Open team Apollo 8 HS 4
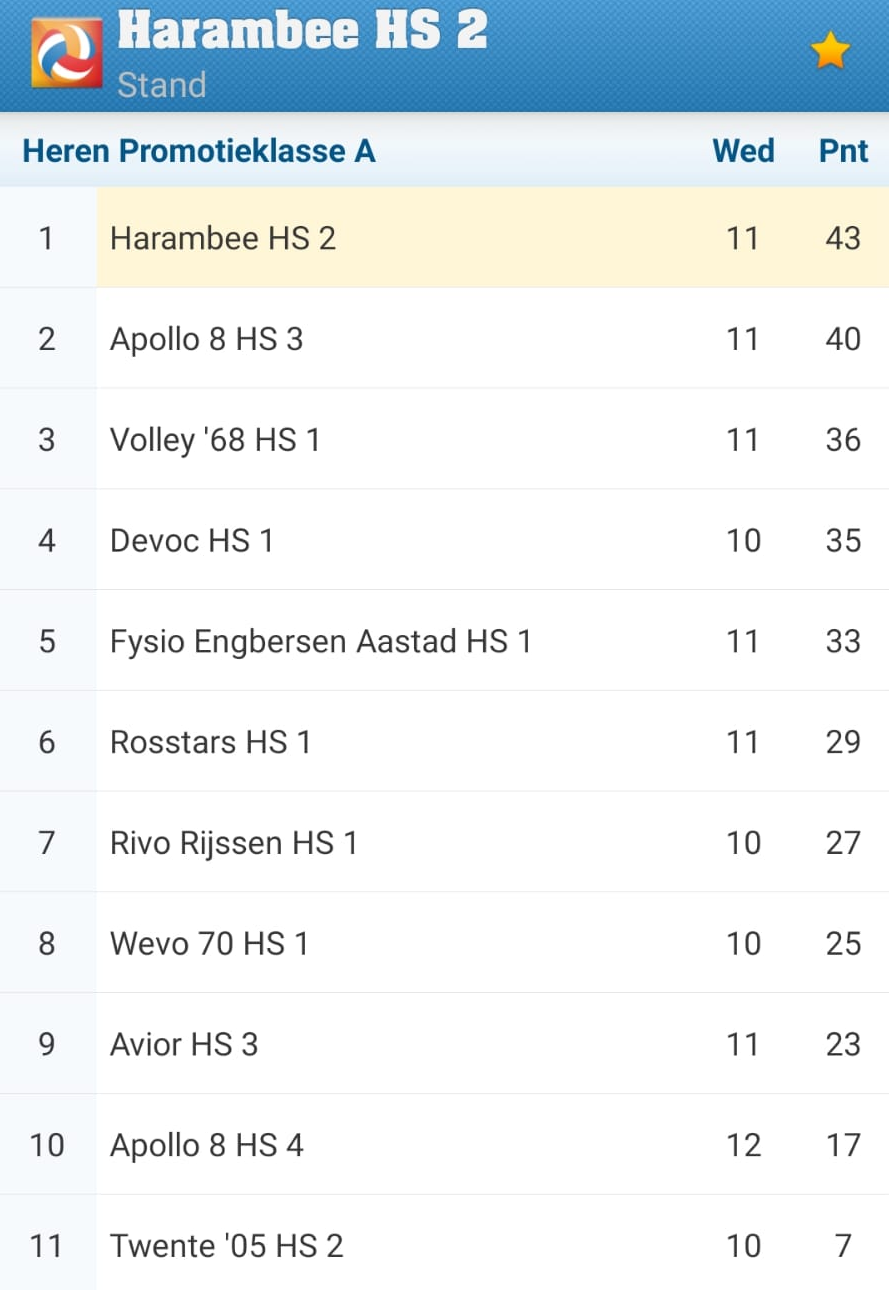Image resolution: width=889 pixels, height=1290 pixels. click(206, 1145)
